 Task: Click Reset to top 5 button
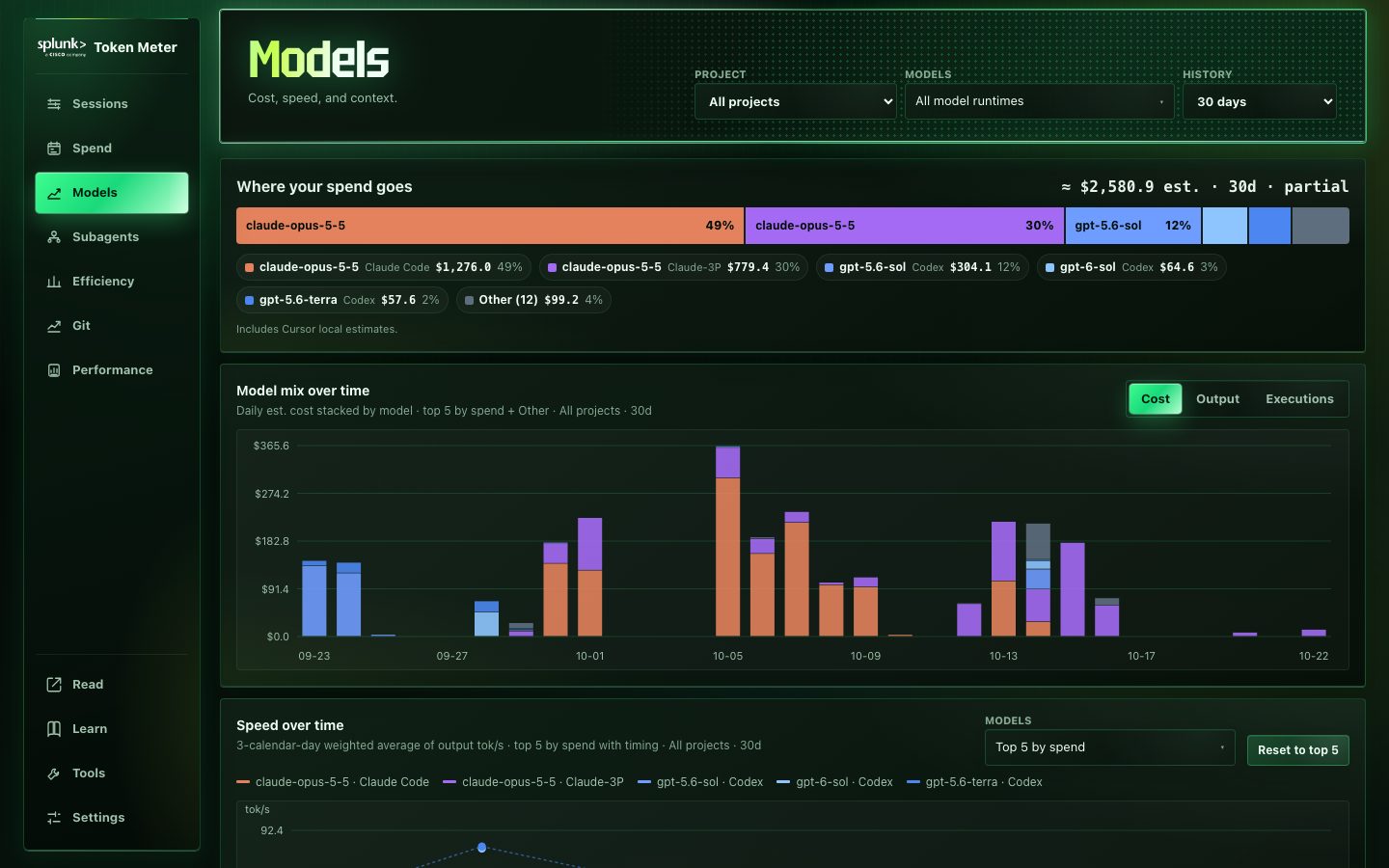pos(1297,750)
